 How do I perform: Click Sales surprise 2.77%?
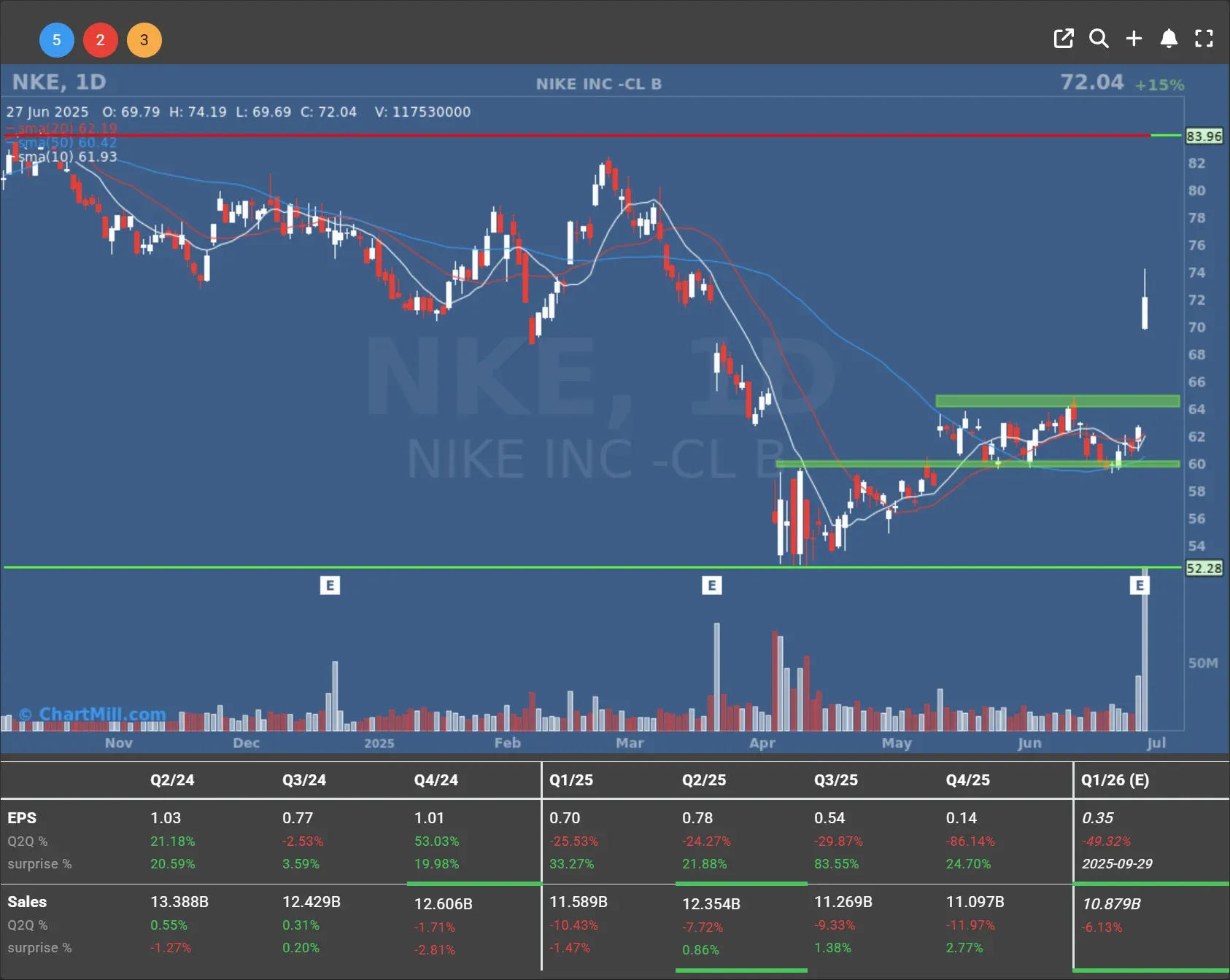(x=964, y=948)
